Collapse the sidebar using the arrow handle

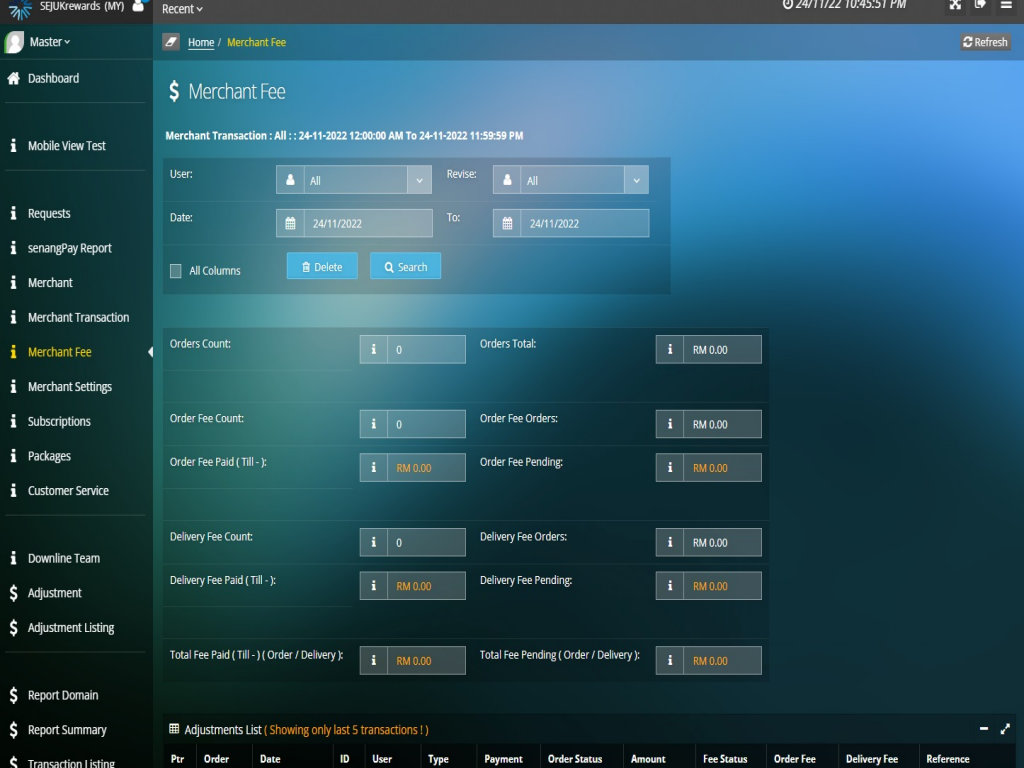150,352
